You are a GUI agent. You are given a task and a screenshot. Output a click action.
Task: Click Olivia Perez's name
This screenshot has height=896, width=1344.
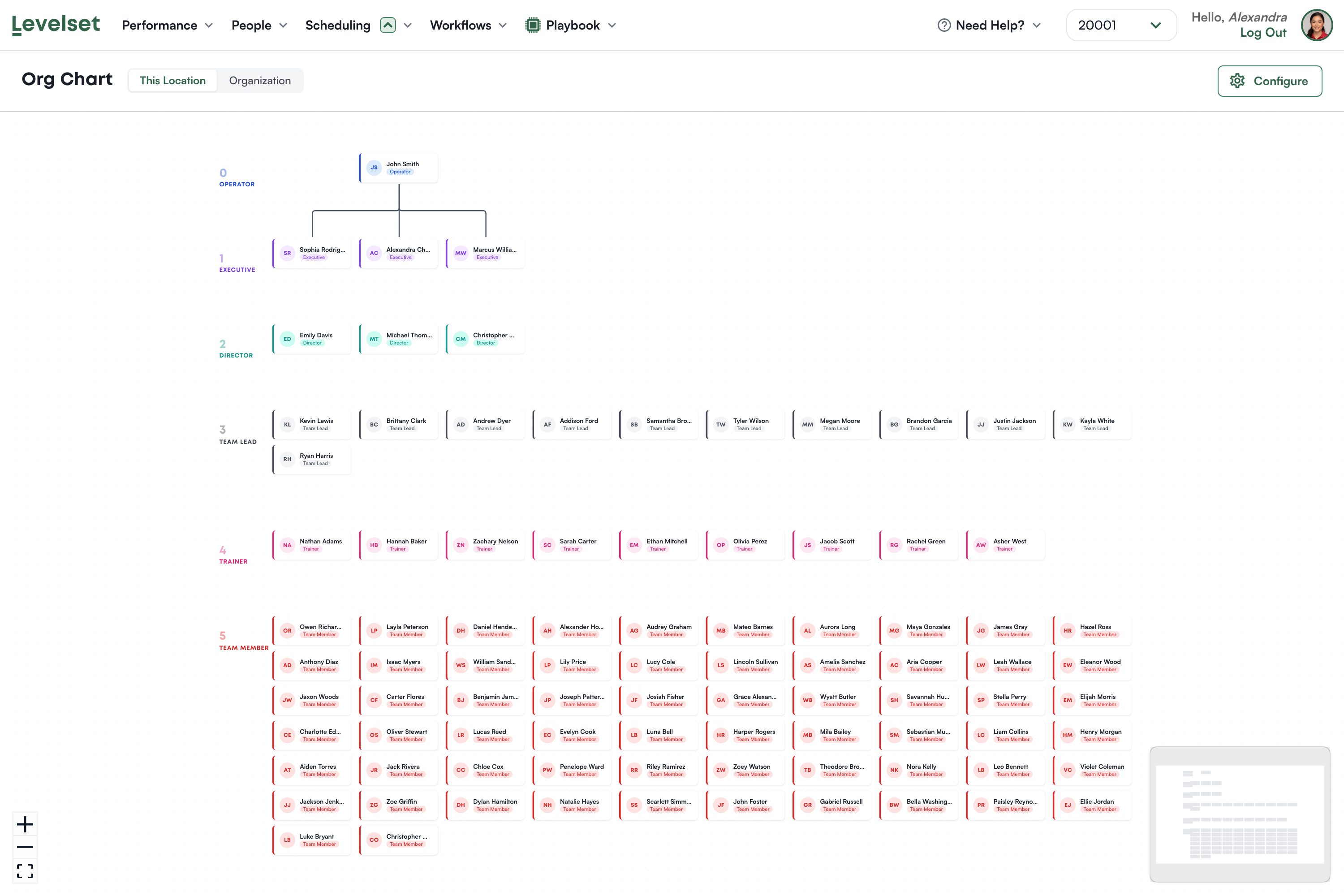tap(750, 541)
